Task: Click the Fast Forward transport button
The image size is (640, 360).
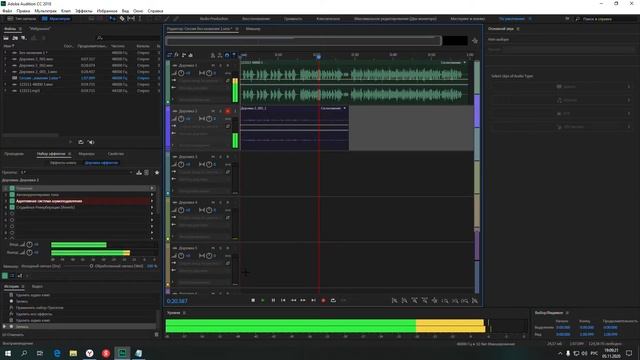Action: (303, 300)
